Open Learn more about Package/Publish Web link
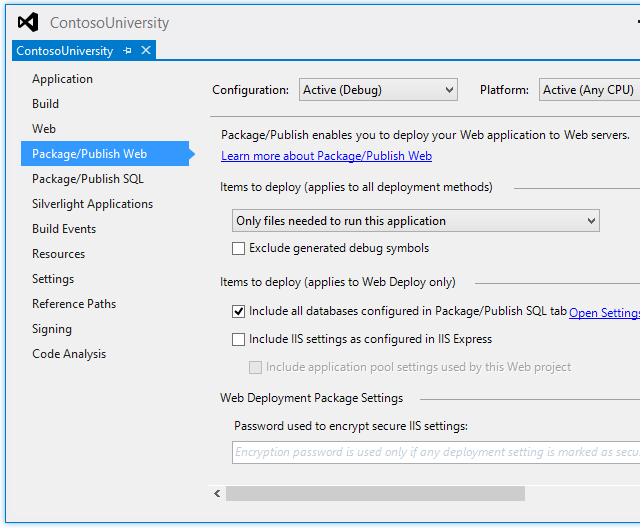The width and height of the screenshot is (640, 528). tap(326, 156)
